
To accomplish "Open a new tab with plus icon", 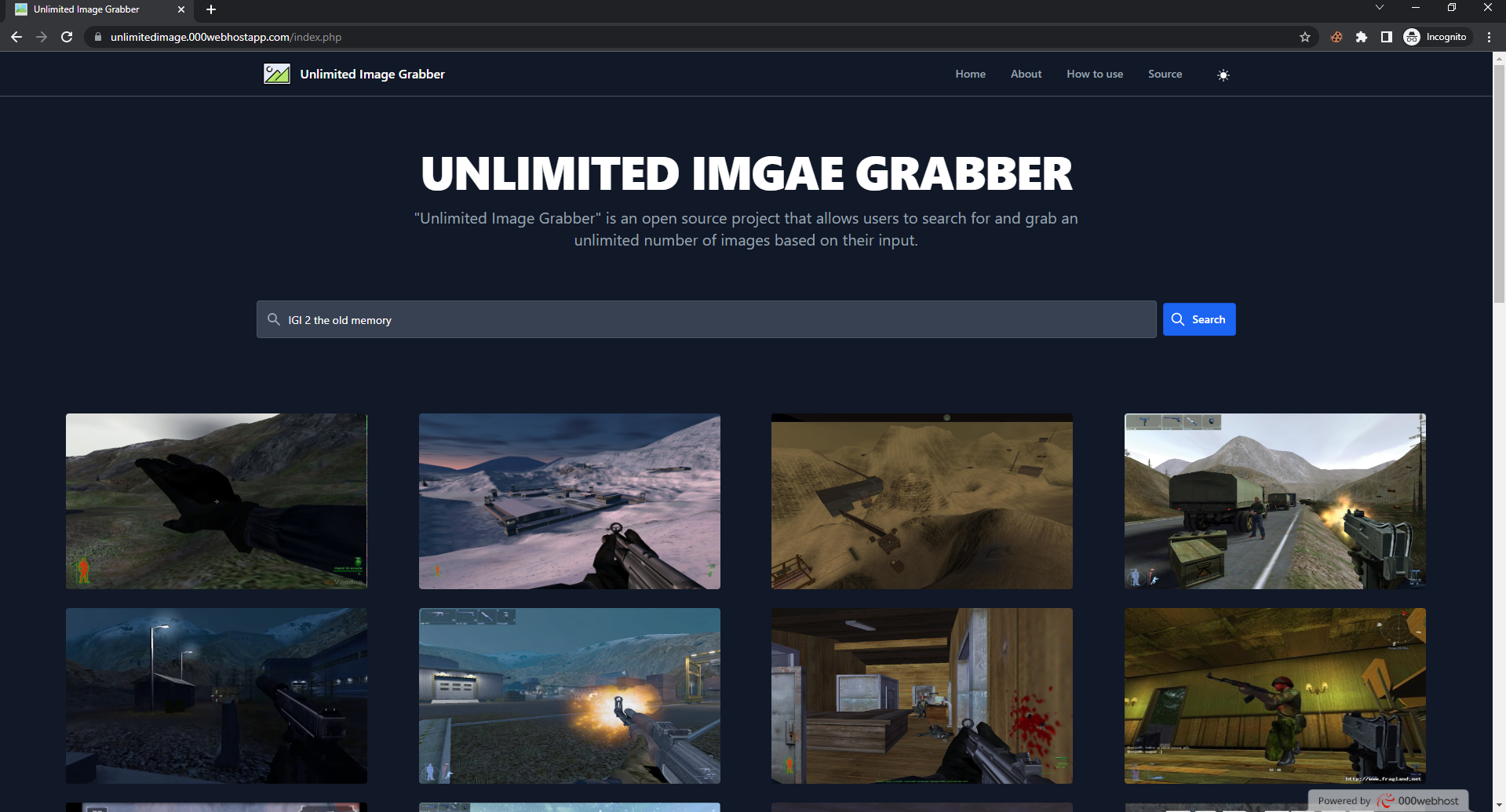I will tap(210, 9).
